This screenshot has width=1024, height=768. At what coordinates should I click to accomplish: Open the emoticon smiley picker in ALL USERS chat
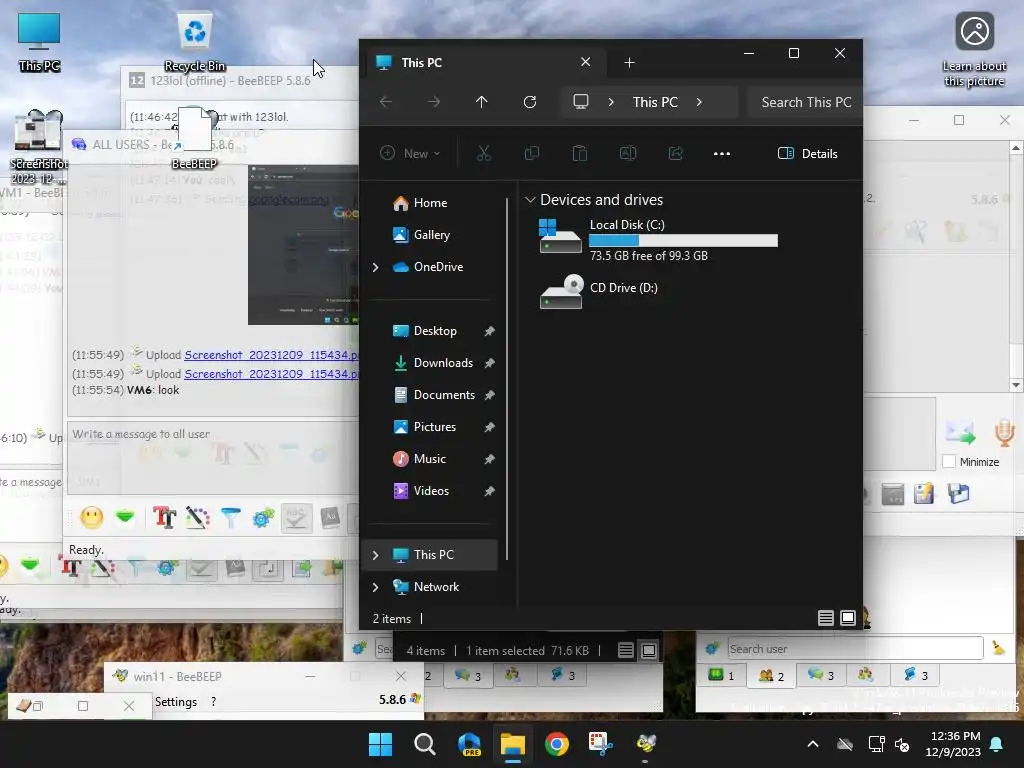(91, 518)
